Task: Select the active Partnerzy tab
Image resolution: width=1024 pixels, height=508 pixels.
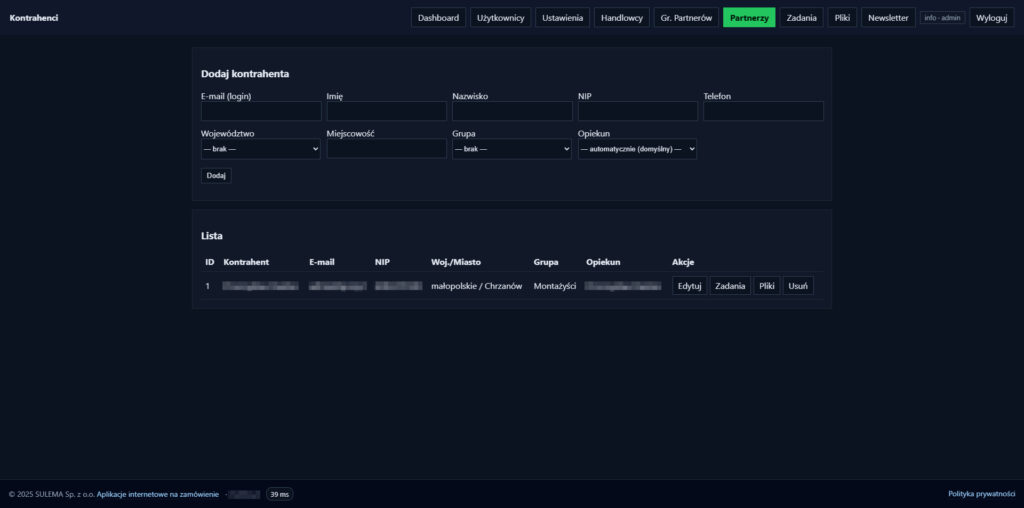Action: pyautogui.click(x=749, y=18)
